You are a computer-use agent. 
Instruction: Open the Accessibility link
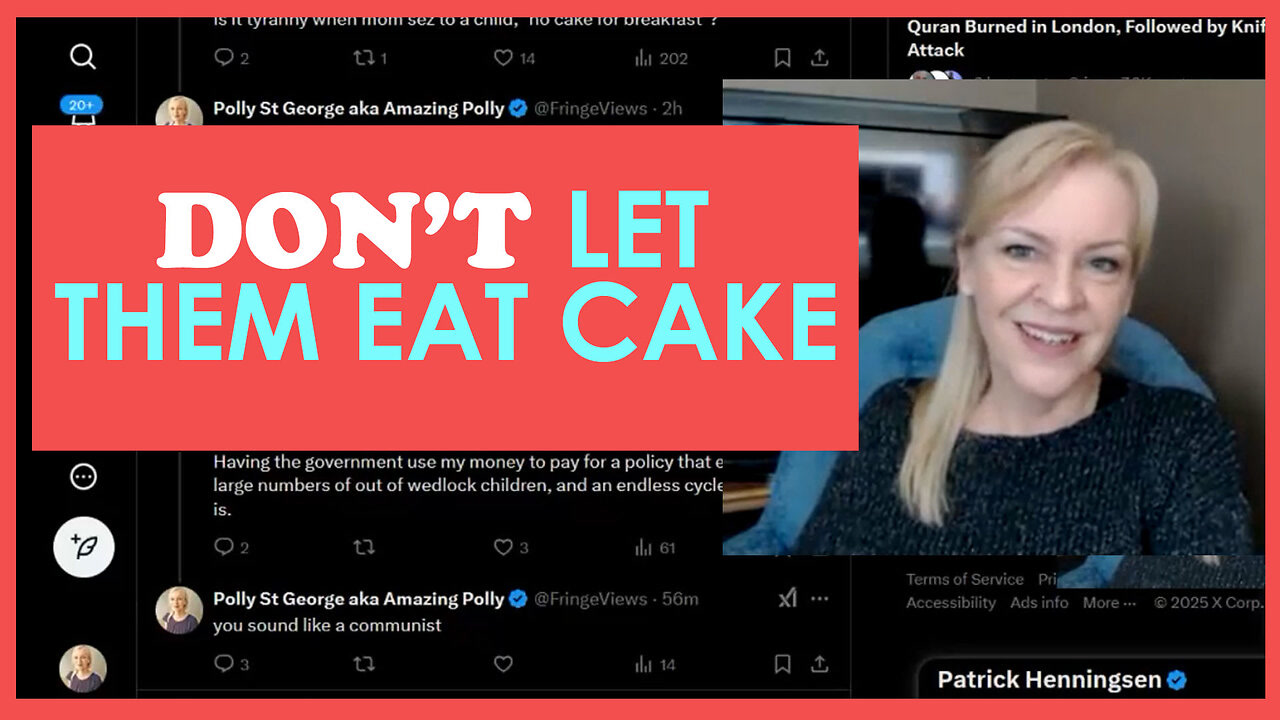950,602
